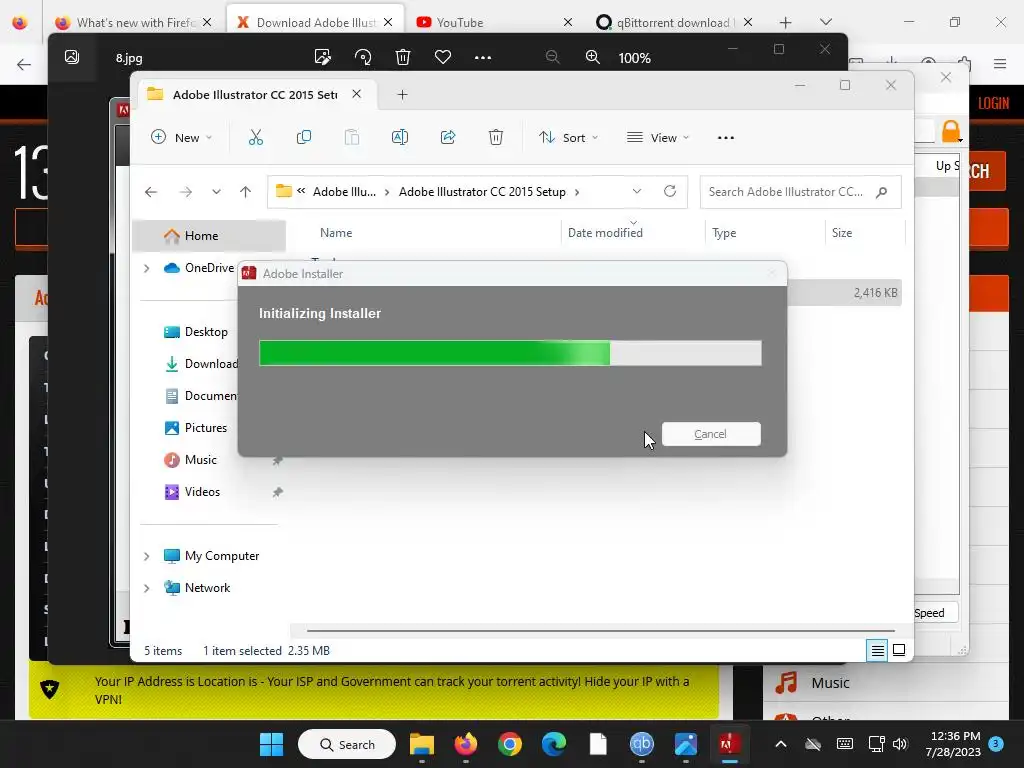Expand the address bar history dropdown
The height and width of the screenshot is (768, 1024).
(637, 191)
